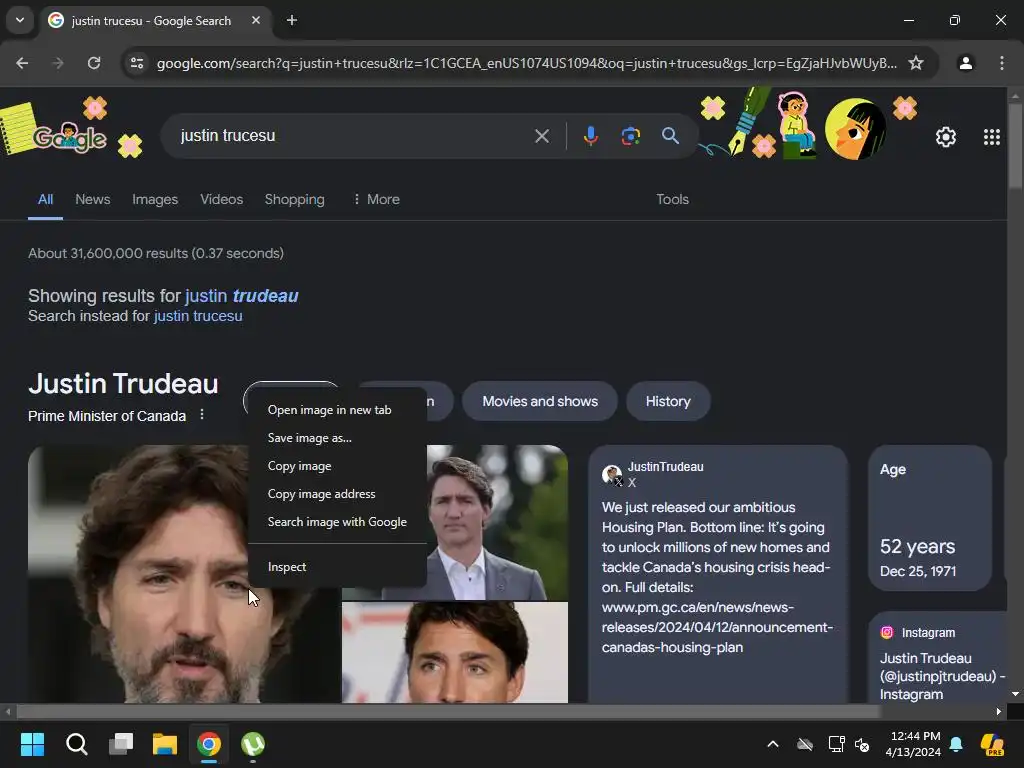The width and height of the screenshot is (1024, 768).
Task: Expand the More search options
Action: point(376,199)
